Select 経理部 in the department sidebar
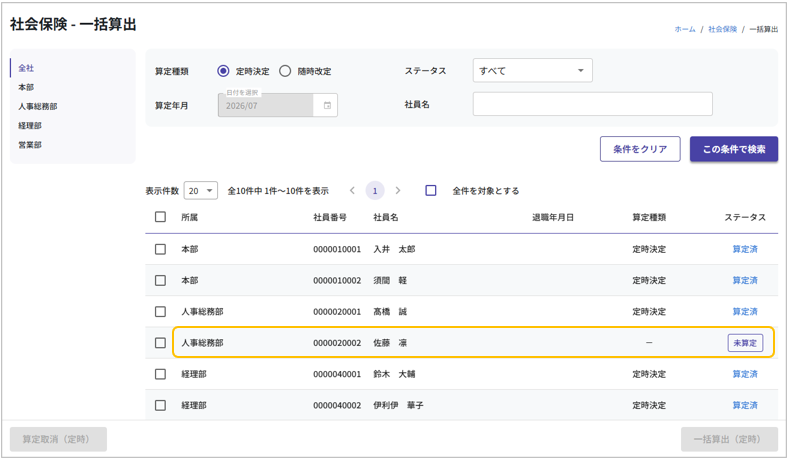 click(30, 126)
